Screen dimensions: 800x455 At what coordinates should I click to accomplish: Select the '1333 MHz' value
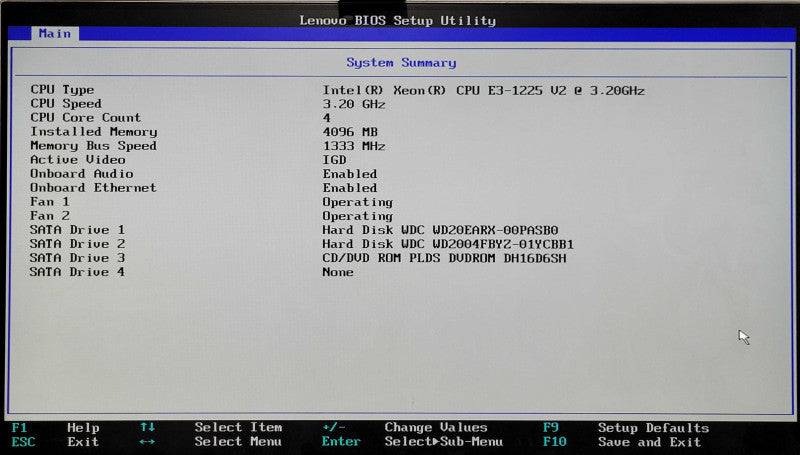click(354, 146)
